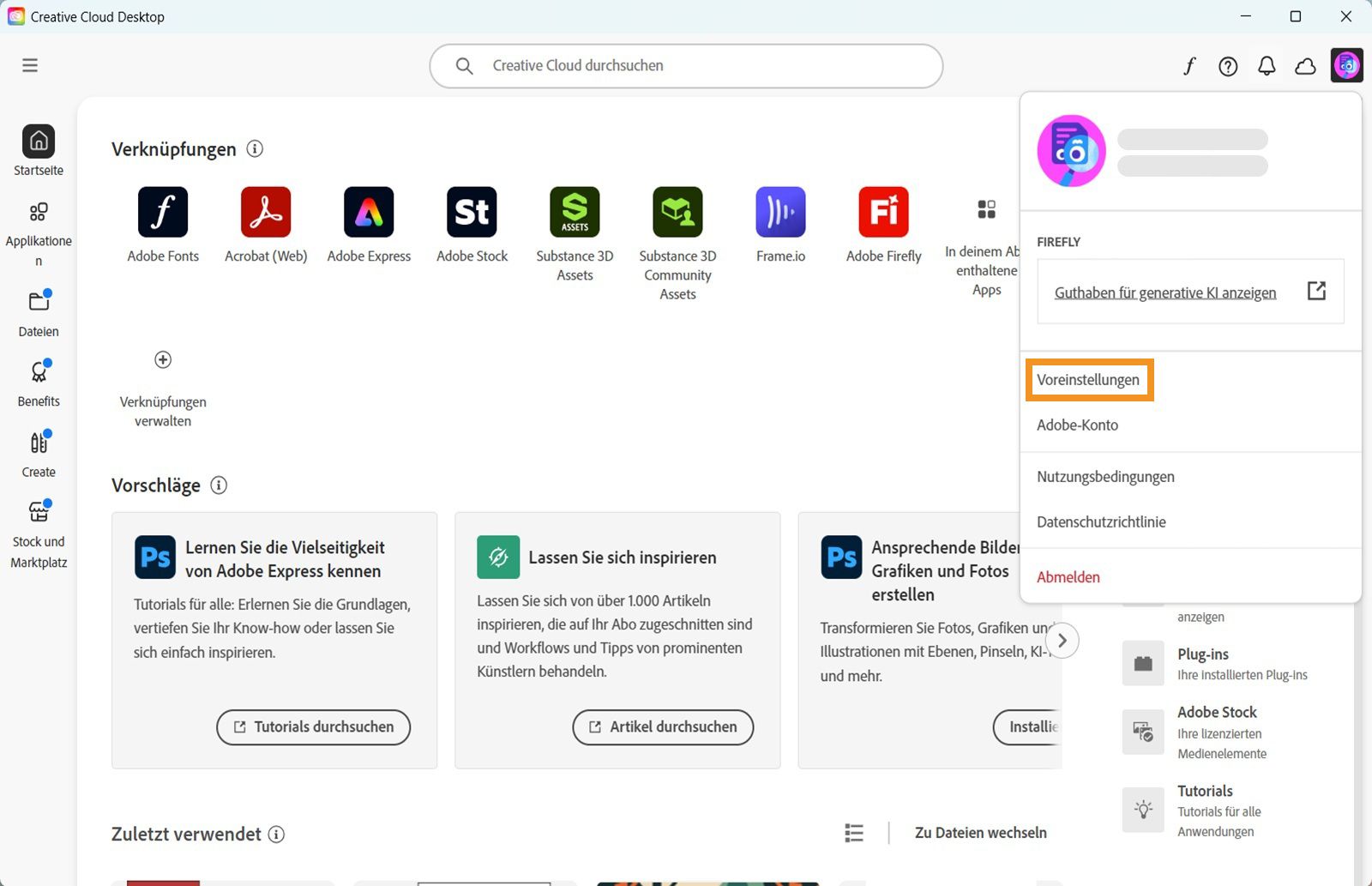Click the Artikel durchsuchen button
The image size is (1372, 886).
[x=663, y=727]
